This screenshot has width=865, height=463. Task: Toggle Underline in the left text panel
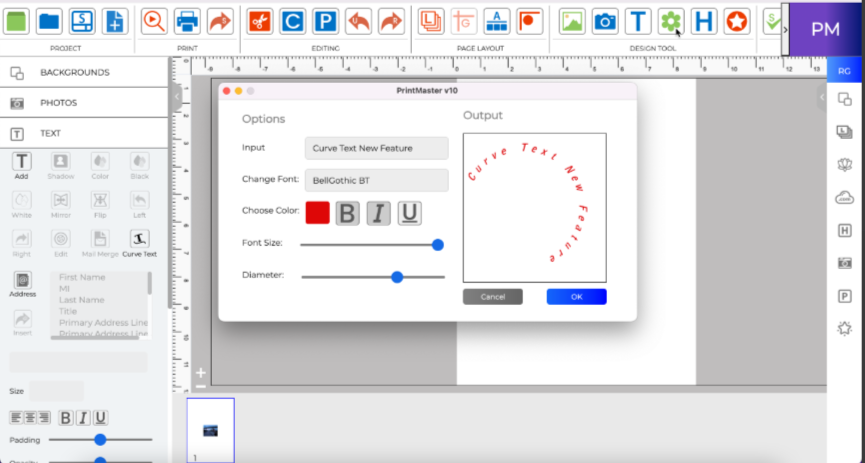click(100, 418)
